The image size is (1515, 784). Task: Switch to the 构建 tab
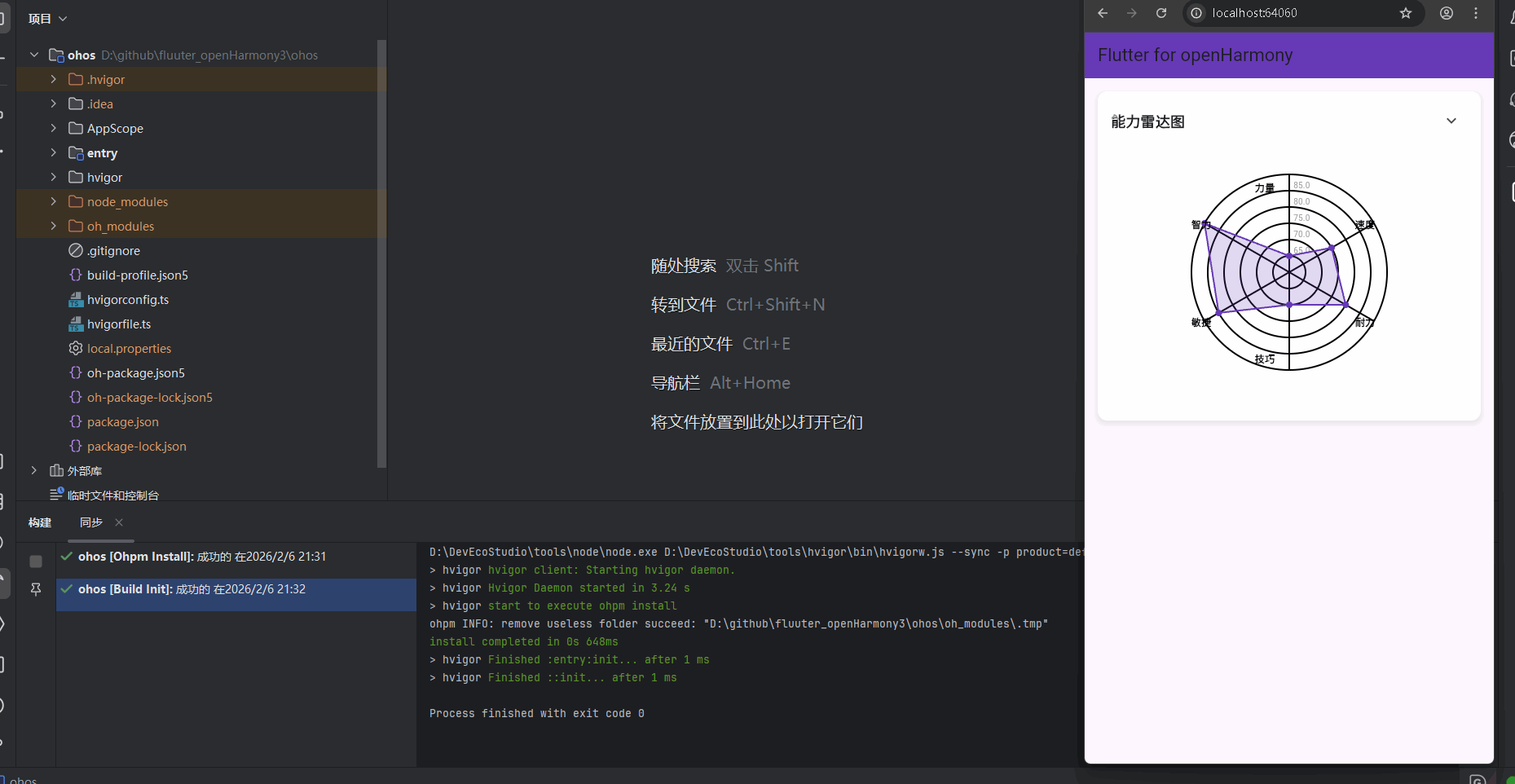click(40, 522)
